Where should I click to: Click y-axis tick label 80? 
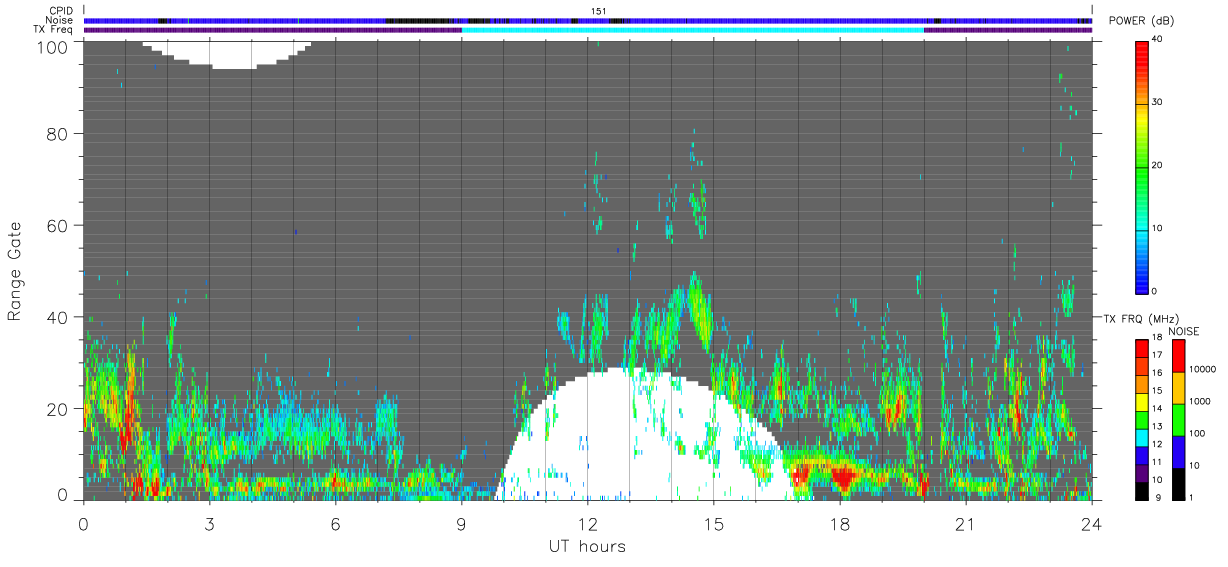point(57,134)
